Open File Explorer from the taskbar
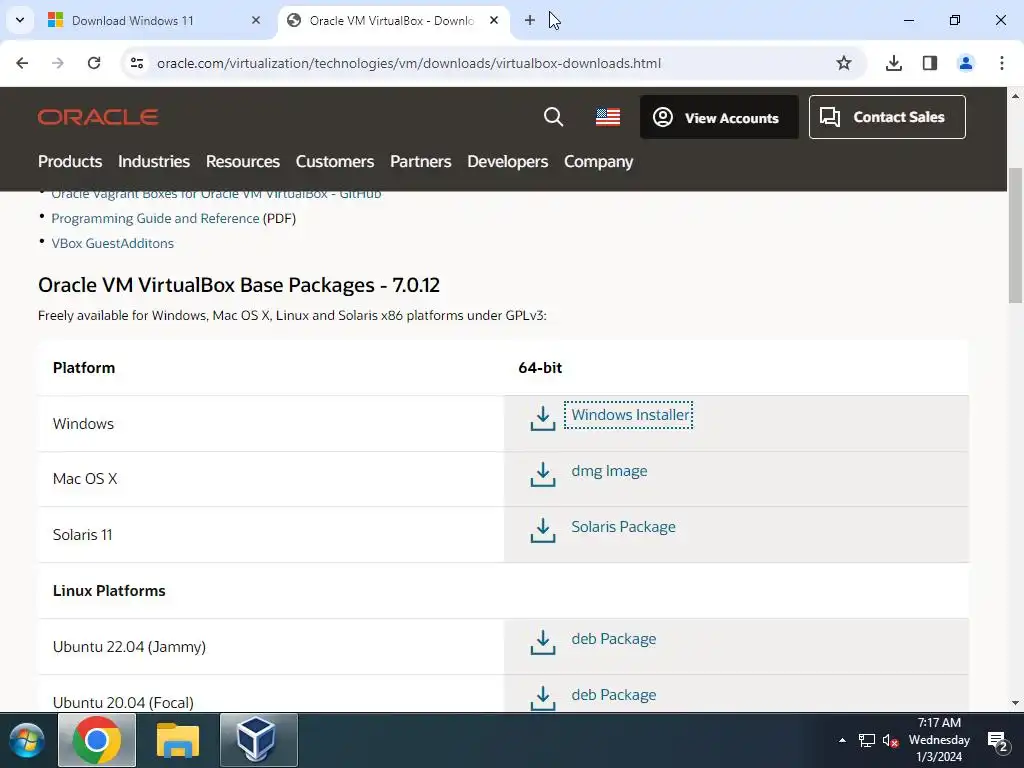Image resolution: width=1024 pixels, height=768 pixels. point(178,740)
